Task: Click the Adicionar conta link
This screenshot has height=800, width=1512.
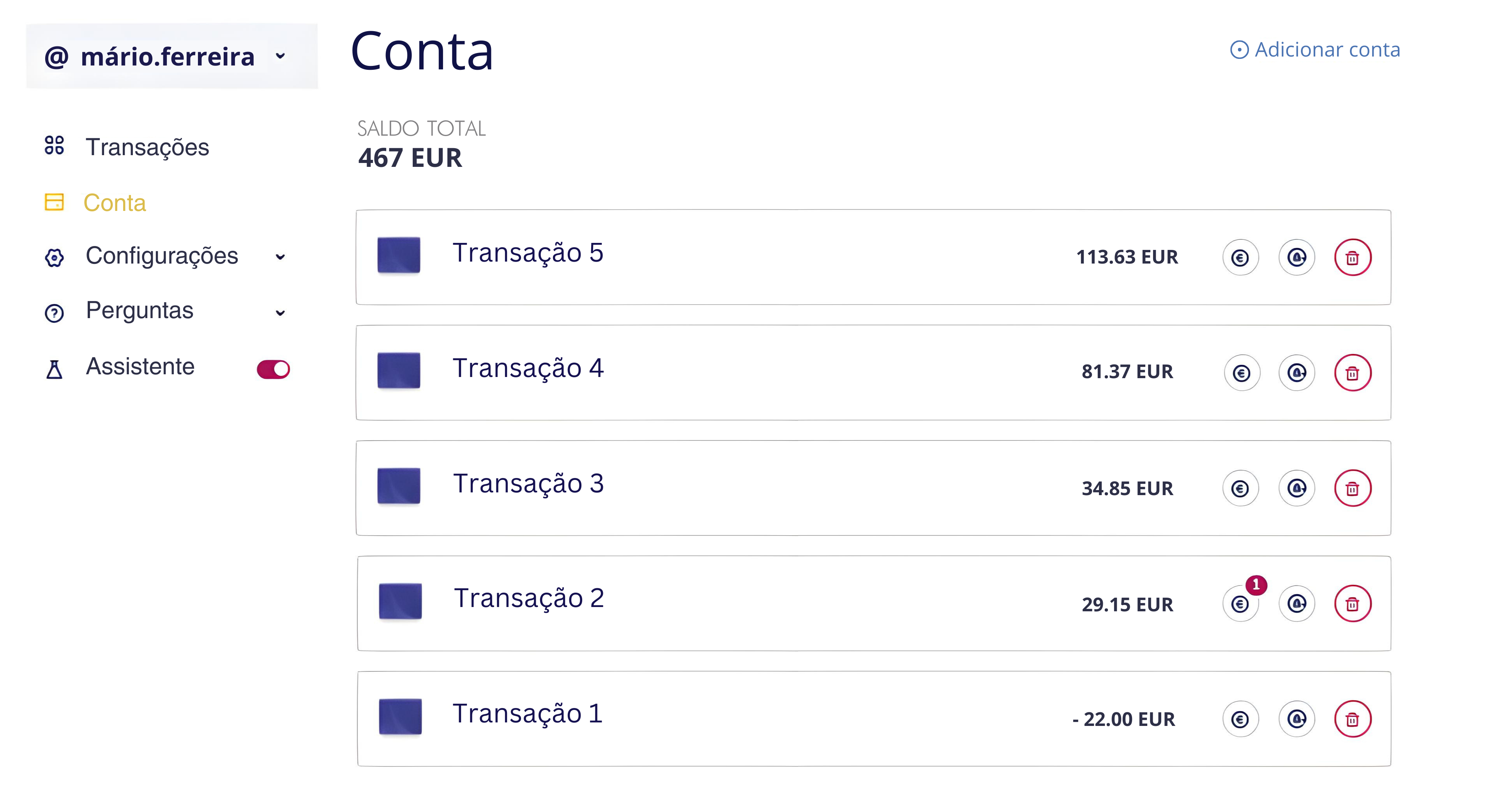Action: 1315,50
